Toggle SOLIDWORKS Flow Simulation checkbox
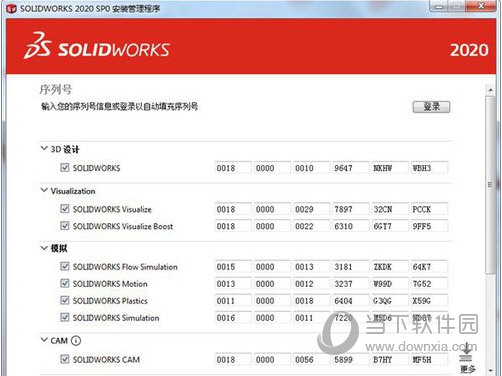Screen dimensions: 502x376 point(65,266)
